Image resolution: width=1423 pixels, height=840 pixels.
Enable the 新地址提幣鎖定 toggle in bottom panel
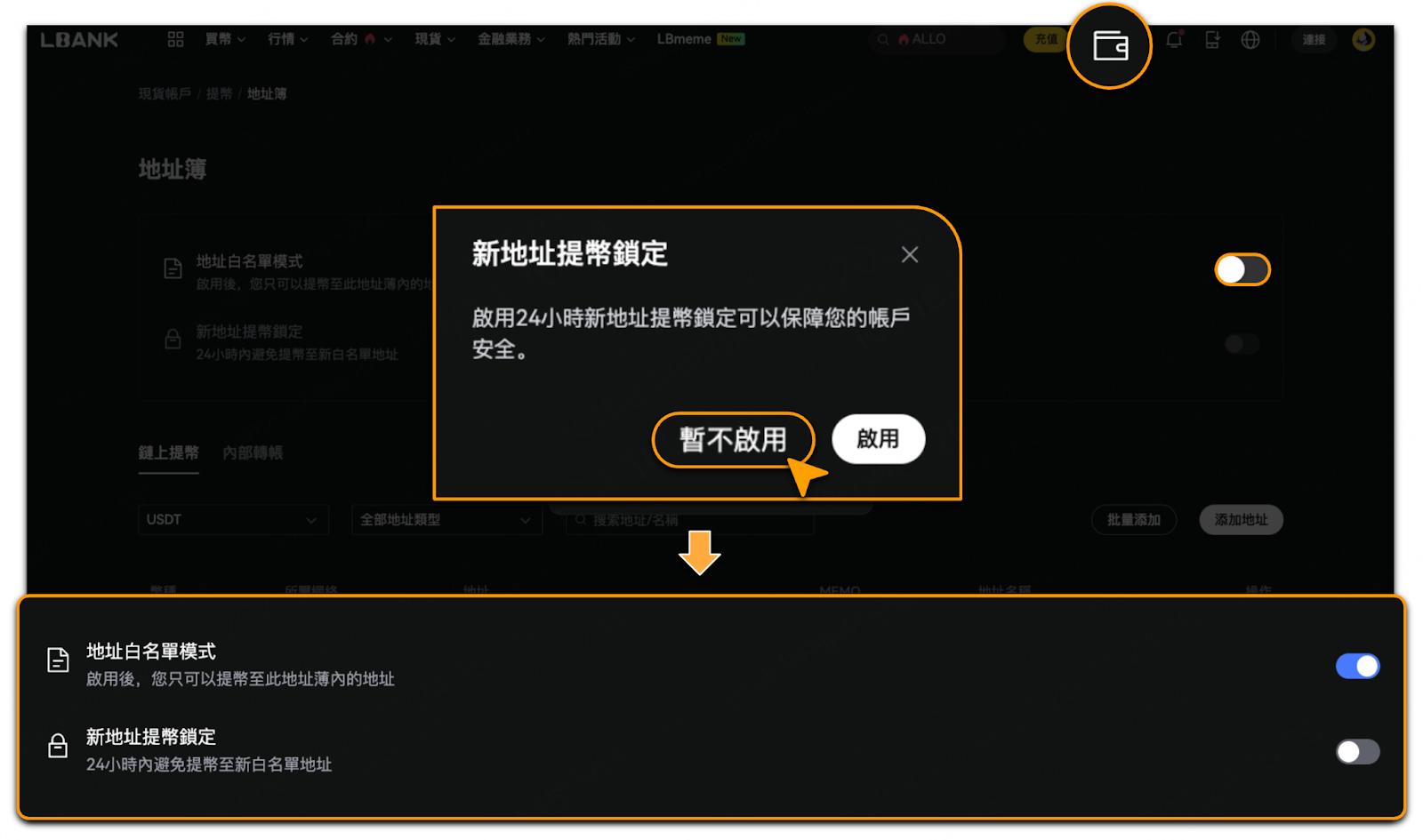pos(1356,752)
